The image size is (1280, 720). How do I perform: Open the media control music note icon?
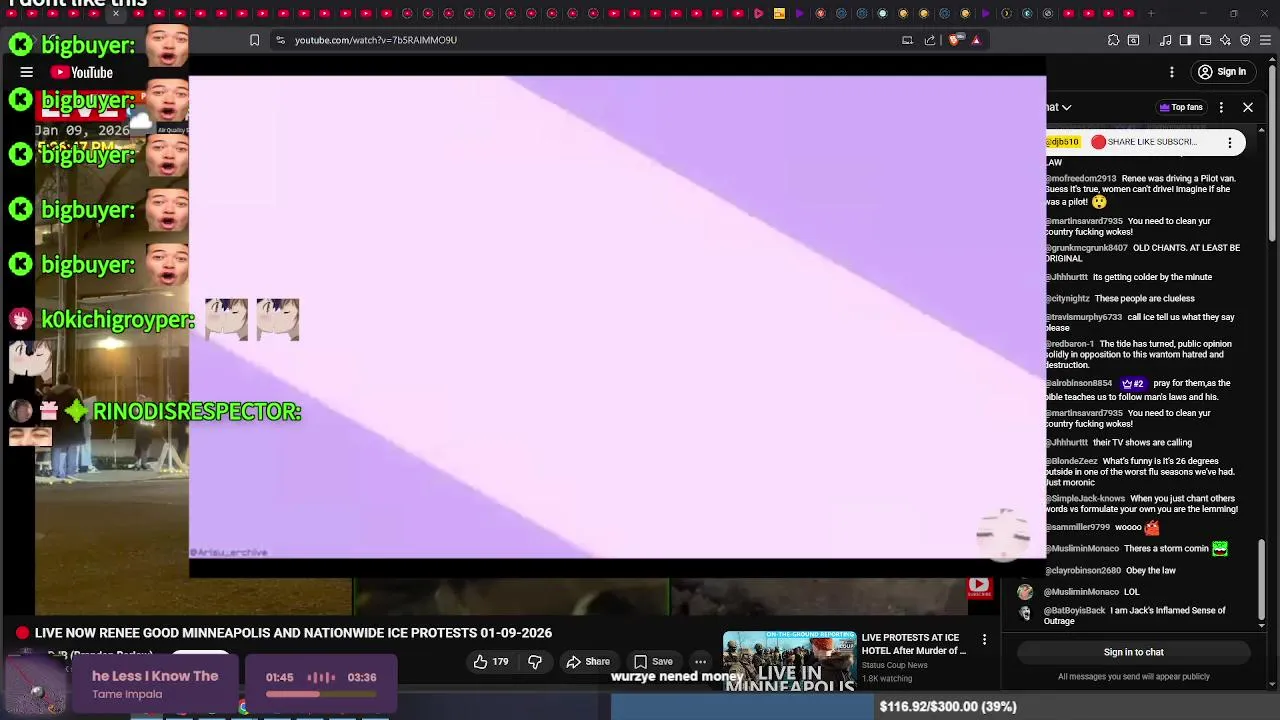pyautogui.click(x=1166, y=40)
